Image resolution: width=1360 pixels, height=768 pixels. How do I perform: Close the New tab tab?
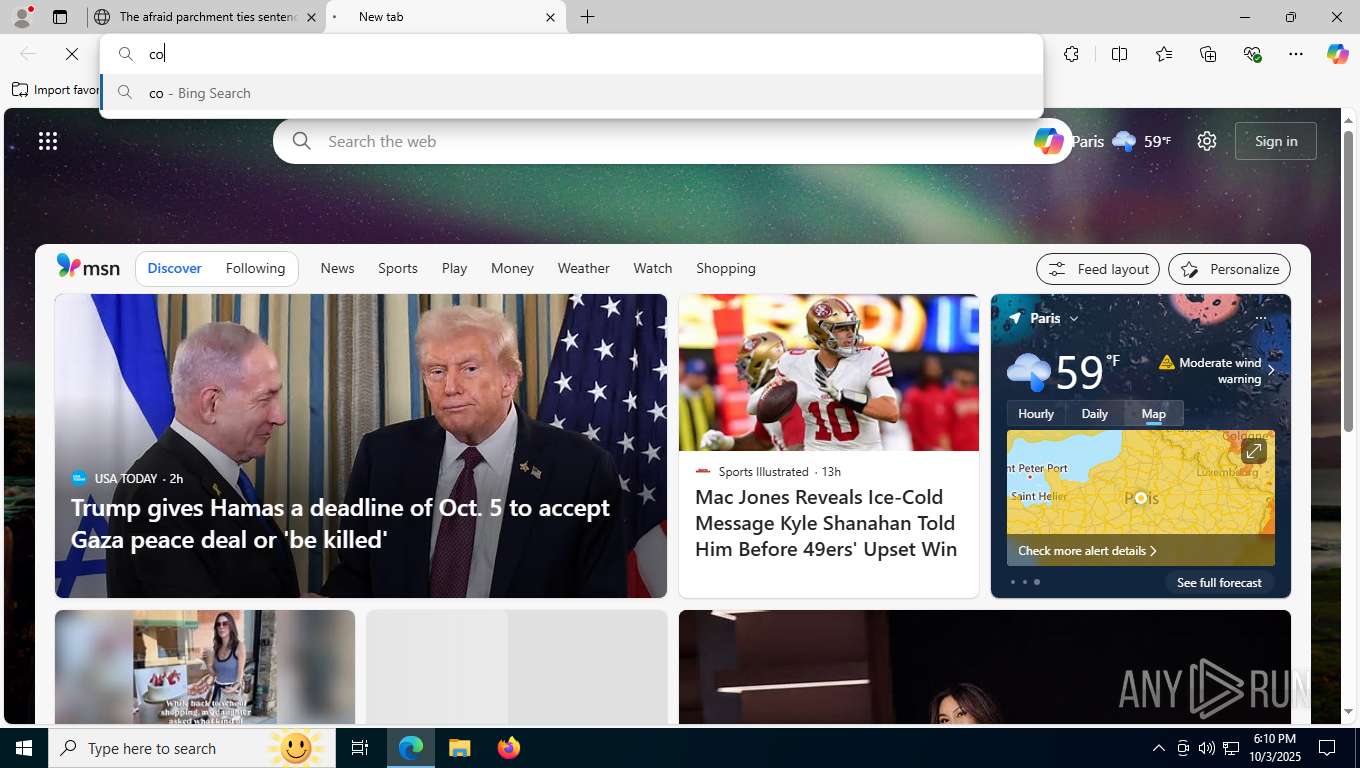(x=550, y=17)
